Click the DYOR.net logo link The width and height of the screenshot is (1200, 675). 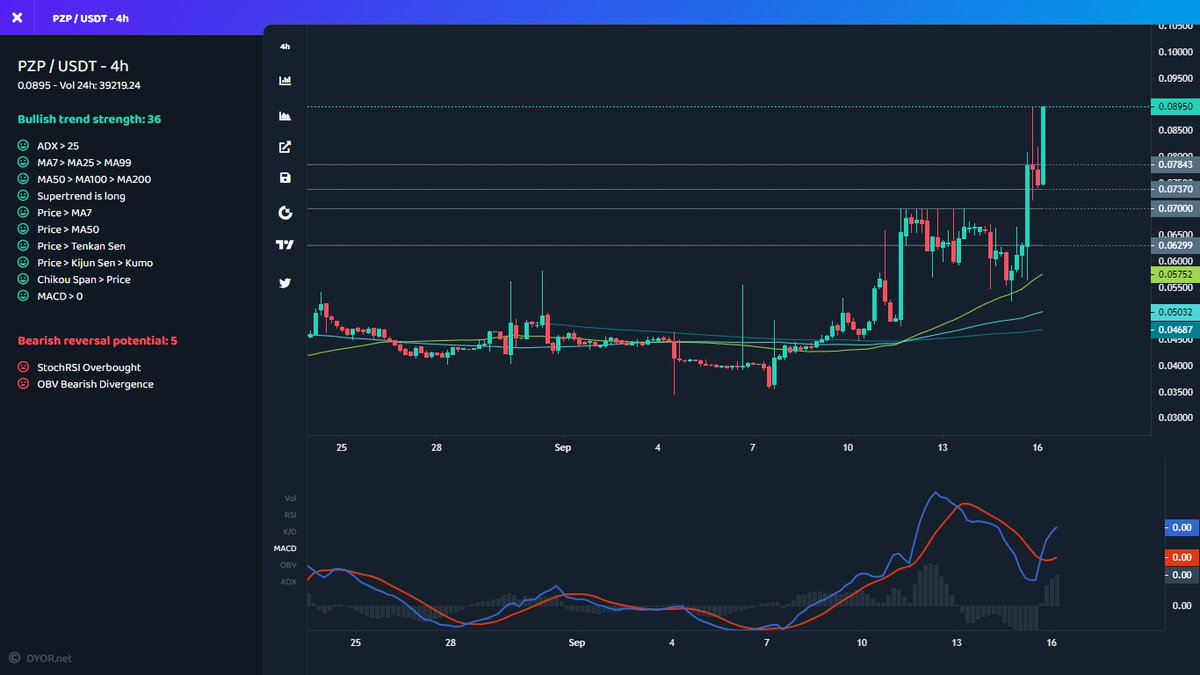click(41, 658)
